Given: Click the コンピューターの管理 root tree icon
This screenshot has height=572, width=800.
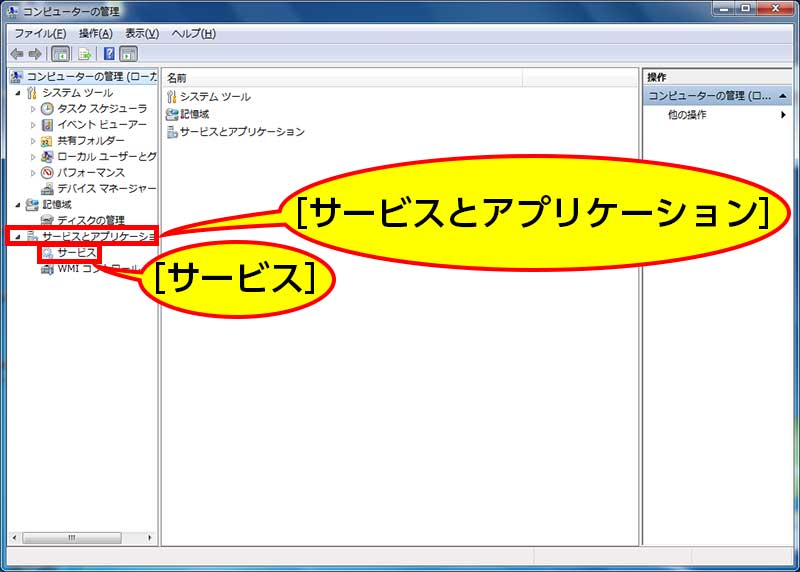Looking at the screenshot, I should 16,77.
